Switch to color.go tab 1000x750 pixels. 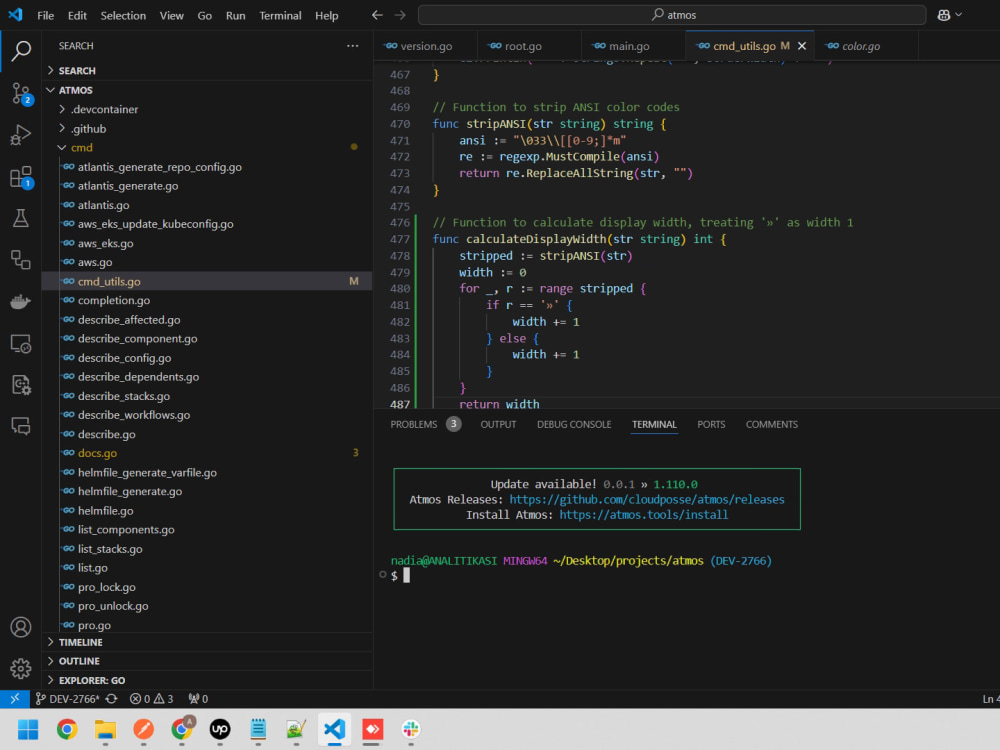(x=860, y=46)
